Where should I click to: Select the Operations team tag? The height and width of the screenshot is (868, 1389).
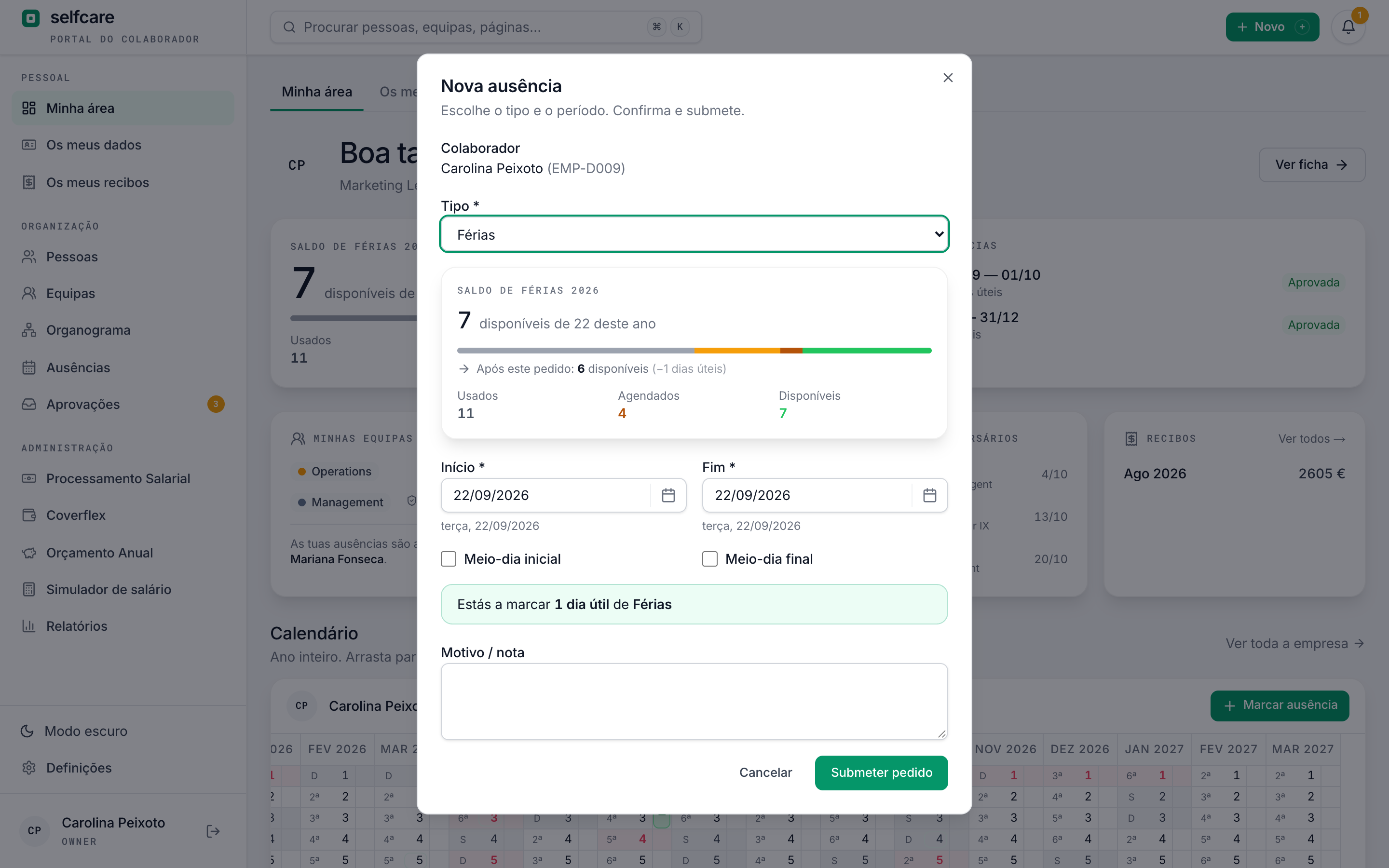pyautogui.click(x=335, y=471)
